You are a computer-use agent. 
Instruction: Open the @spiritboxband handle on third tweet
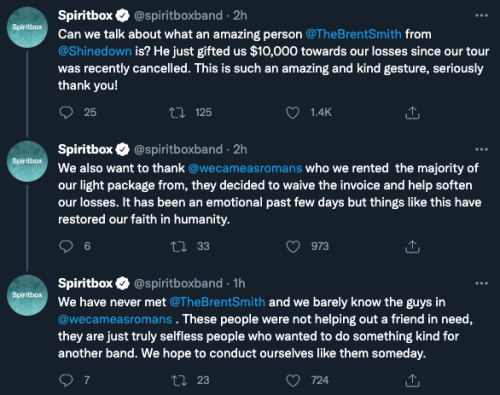pyautogui.click(x=178, y=284)
